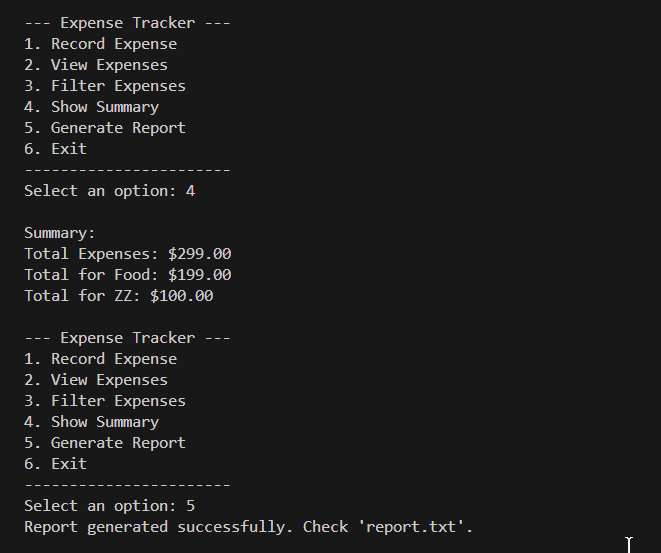Click the "Report generated successfully" message

point(159,527)
